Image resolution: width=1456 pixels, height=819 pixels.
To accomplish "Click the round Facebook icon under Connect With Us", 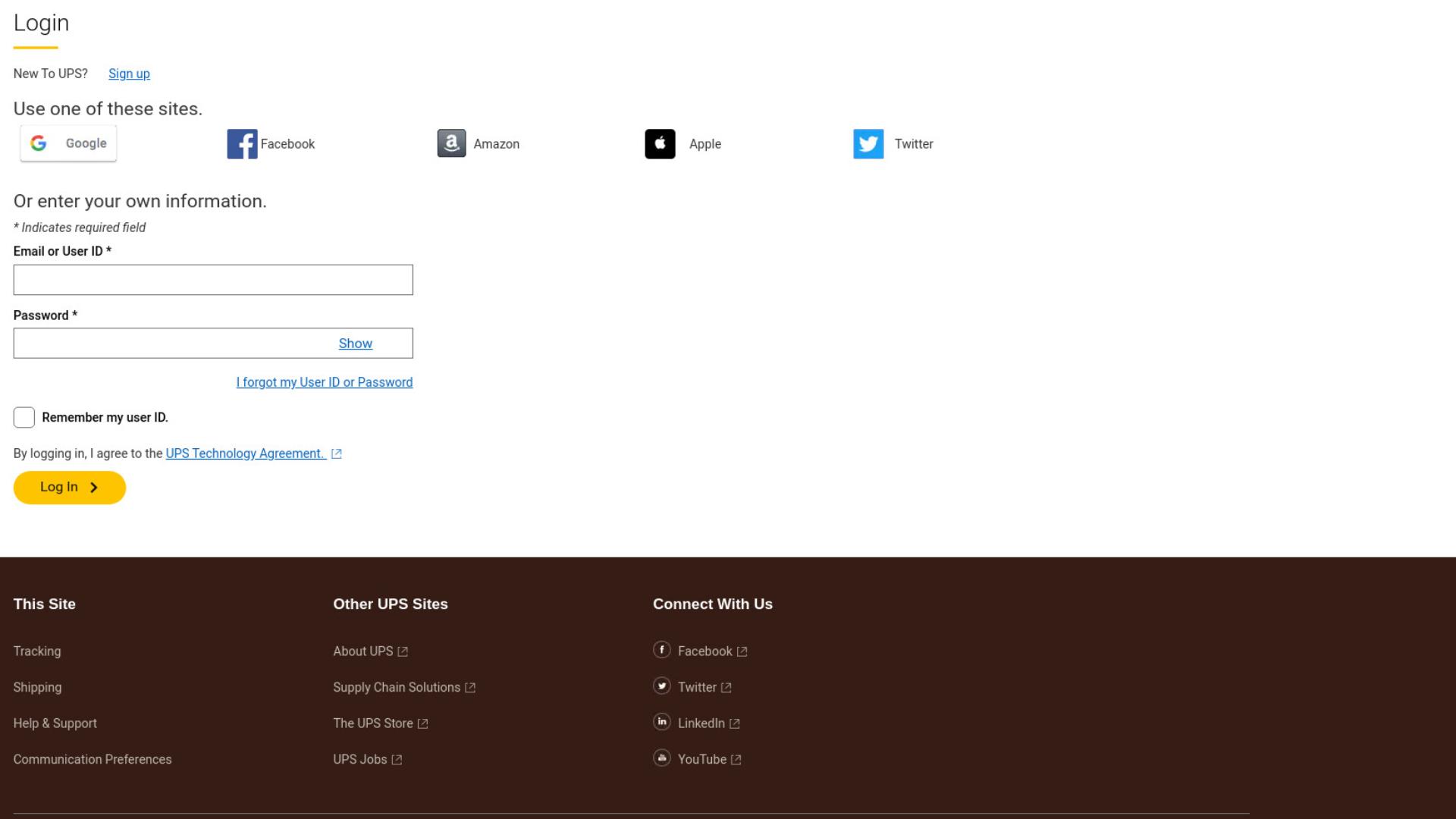I will pos(662,650).
